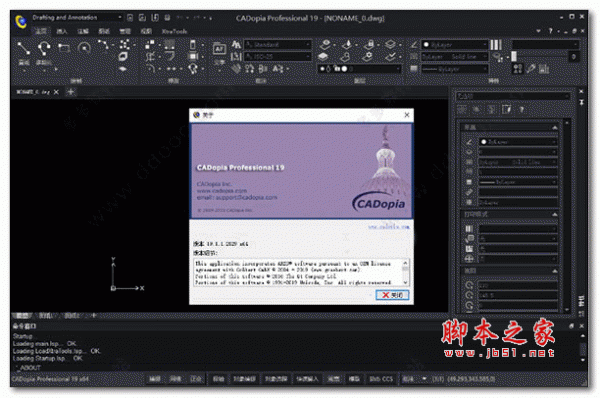
Task: Add a new drawing tab with plus
Action: [x=71, y=92]
